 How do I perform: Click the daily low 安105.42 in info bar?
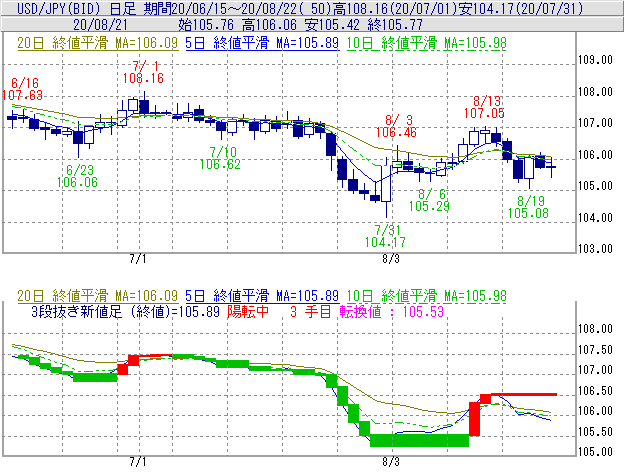click(x=332, y=25)
